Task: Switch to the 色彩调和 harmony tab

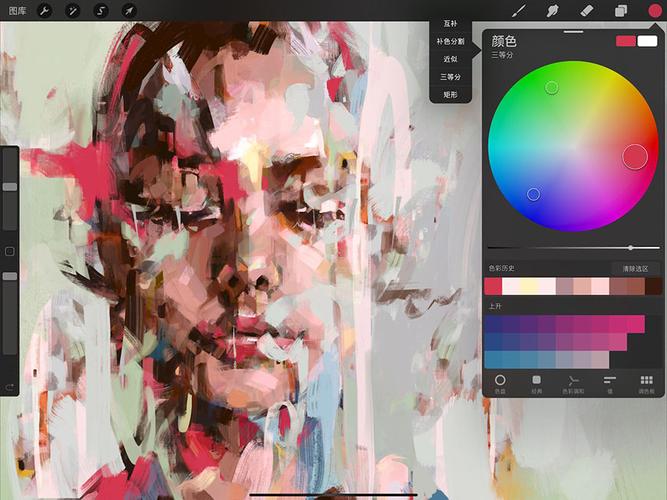Action: 573,383
